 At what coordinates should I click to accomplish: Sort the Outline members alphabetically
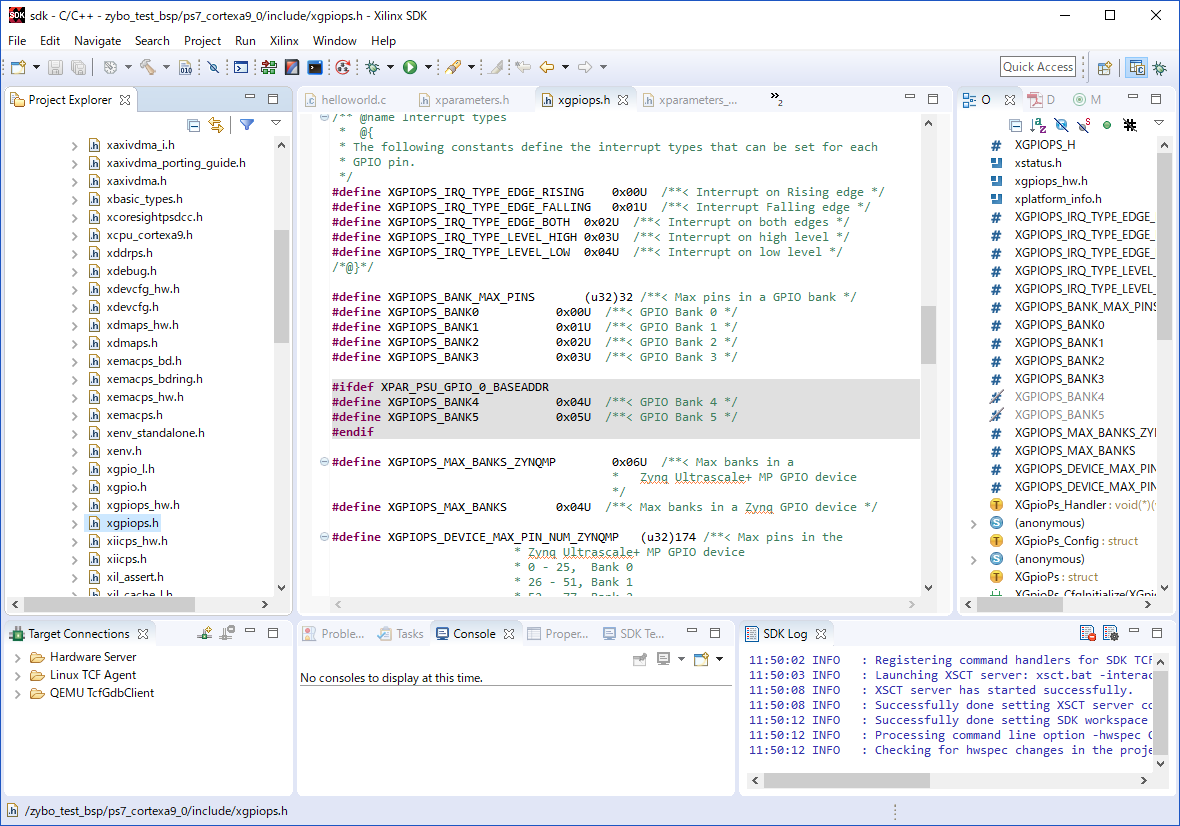[1038, 124]
